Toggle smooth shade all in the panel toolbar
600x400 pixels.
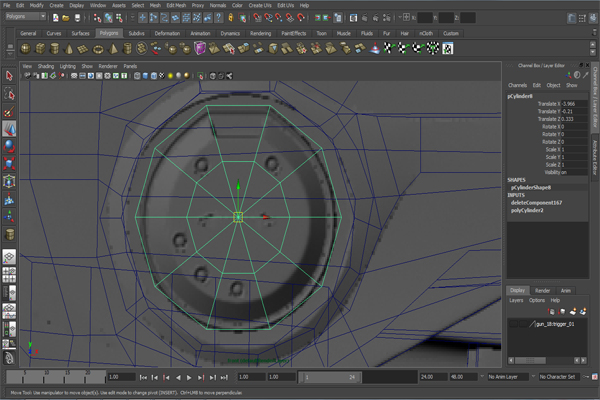click(145, 76)
